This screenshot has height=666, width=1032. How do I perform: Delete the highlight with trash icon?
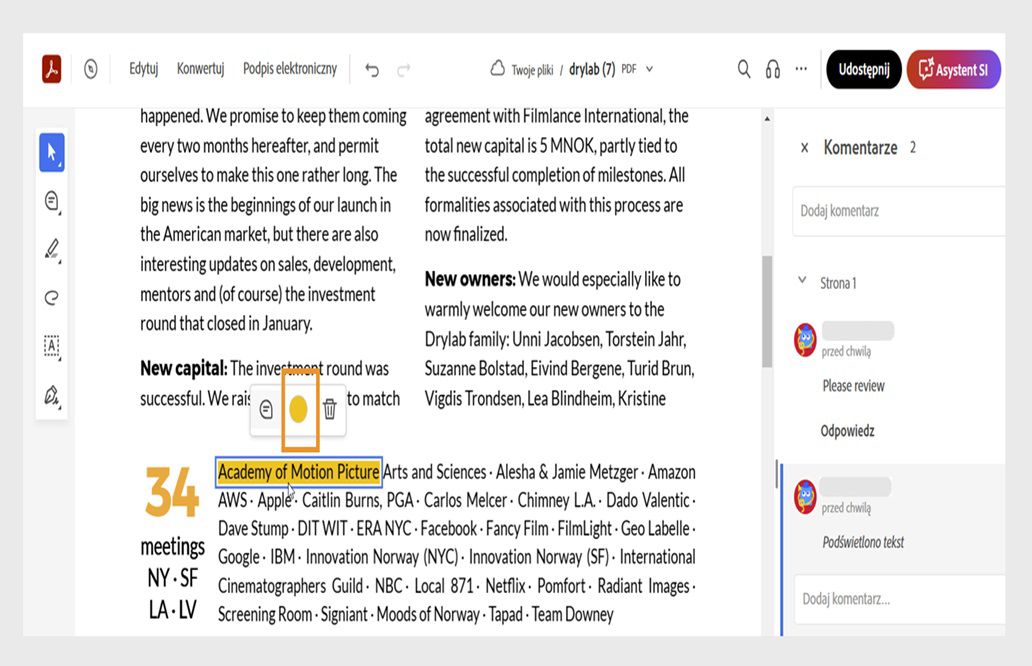[x=330, y=409]
